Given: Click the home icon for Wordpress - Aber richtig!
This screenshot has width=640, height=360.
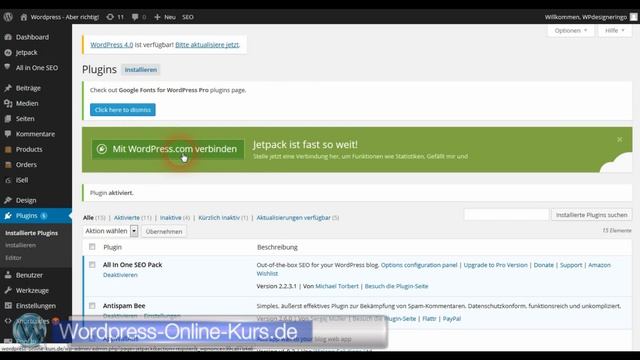Looking at the screenshot, I should click(24, 17).
